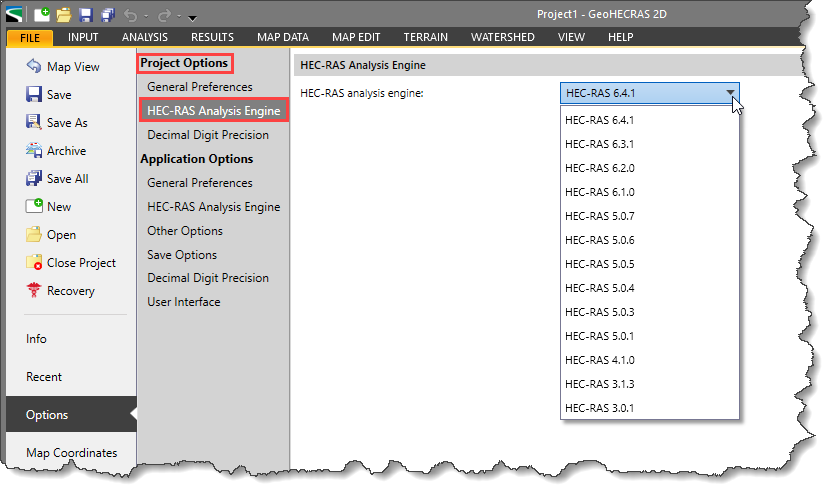Click the Save disk icon in quick access toolbar
The width and height of the screenshot is (824, 490).
coord(86,15)
